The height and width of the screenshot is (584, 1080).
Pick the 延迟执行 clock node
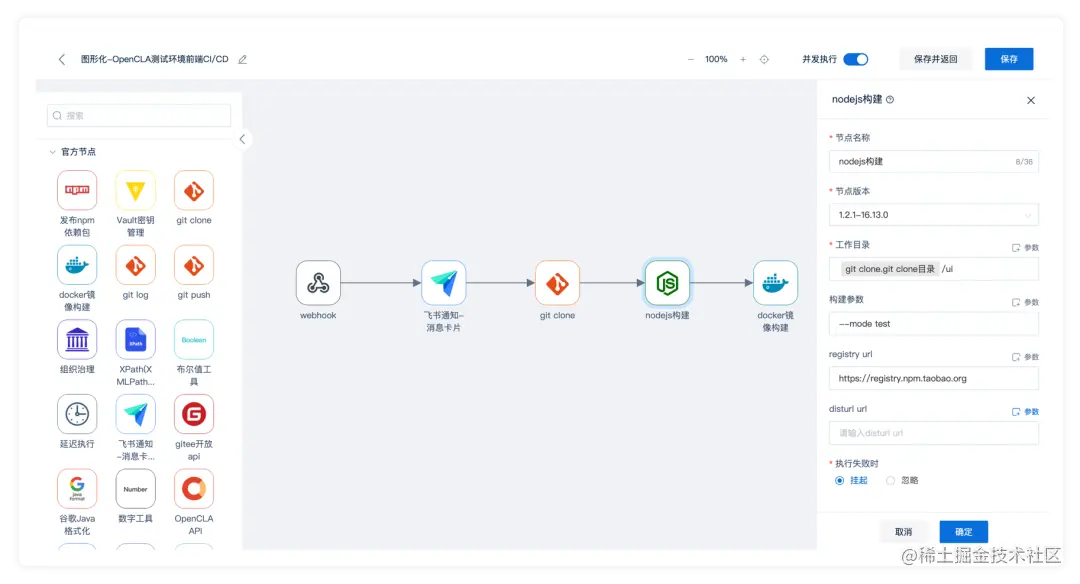point(77,414)
